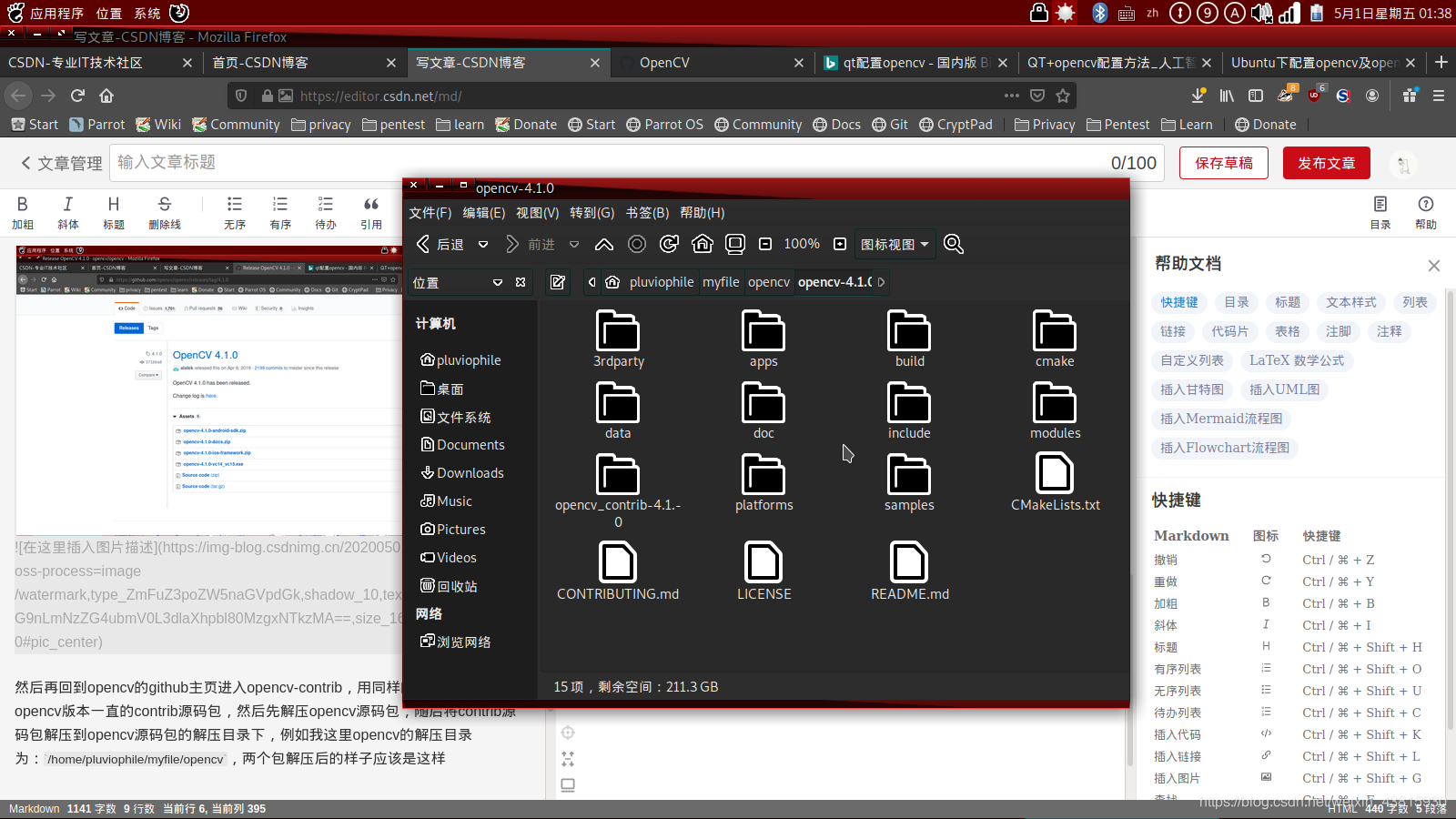The height and width of the screenshot is (819, 1456).
Task: Select the build folder
Action: 909,339
